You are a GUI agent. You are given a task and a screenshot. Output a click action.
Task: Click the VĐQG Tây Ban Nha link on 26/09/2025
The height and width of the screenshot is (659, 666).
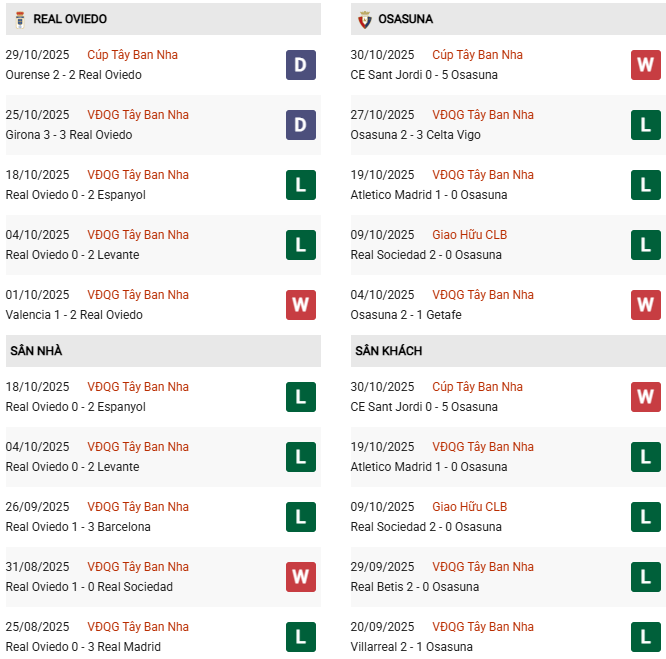coord(138,507)
